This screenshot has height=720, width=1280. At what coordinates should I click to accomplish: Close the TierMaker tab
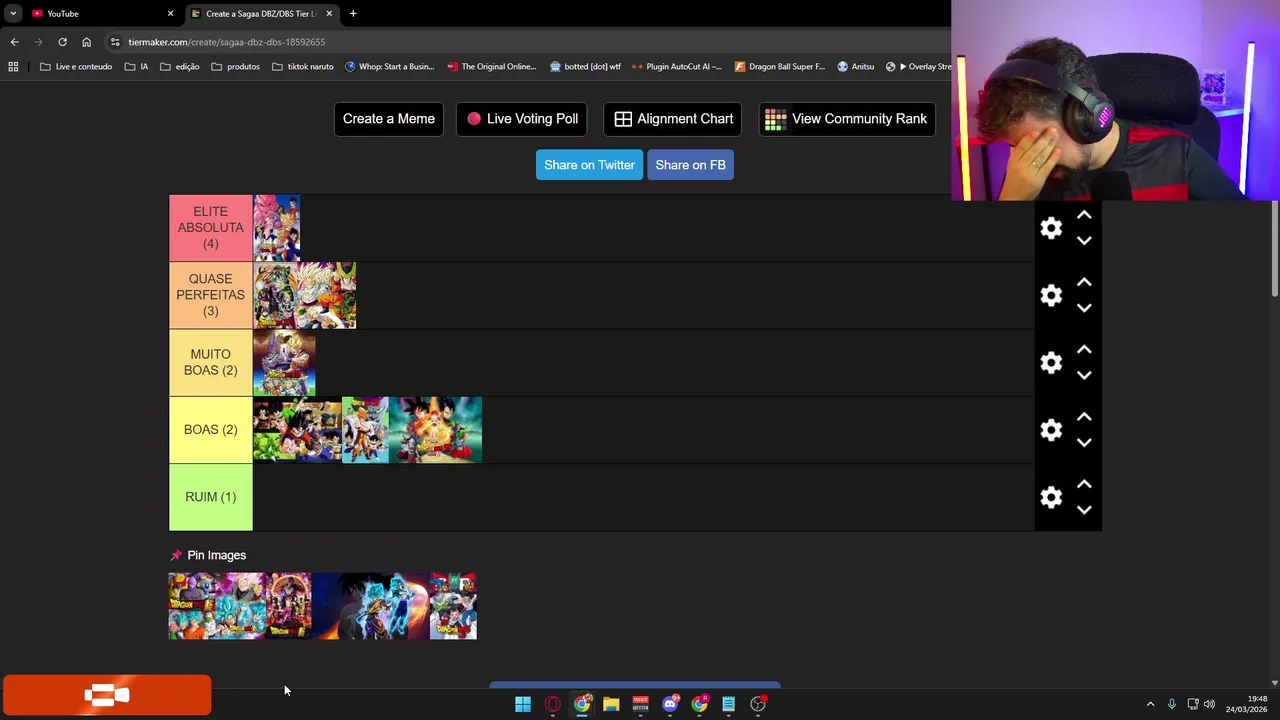pyautogui.click(x=329, y=14)
